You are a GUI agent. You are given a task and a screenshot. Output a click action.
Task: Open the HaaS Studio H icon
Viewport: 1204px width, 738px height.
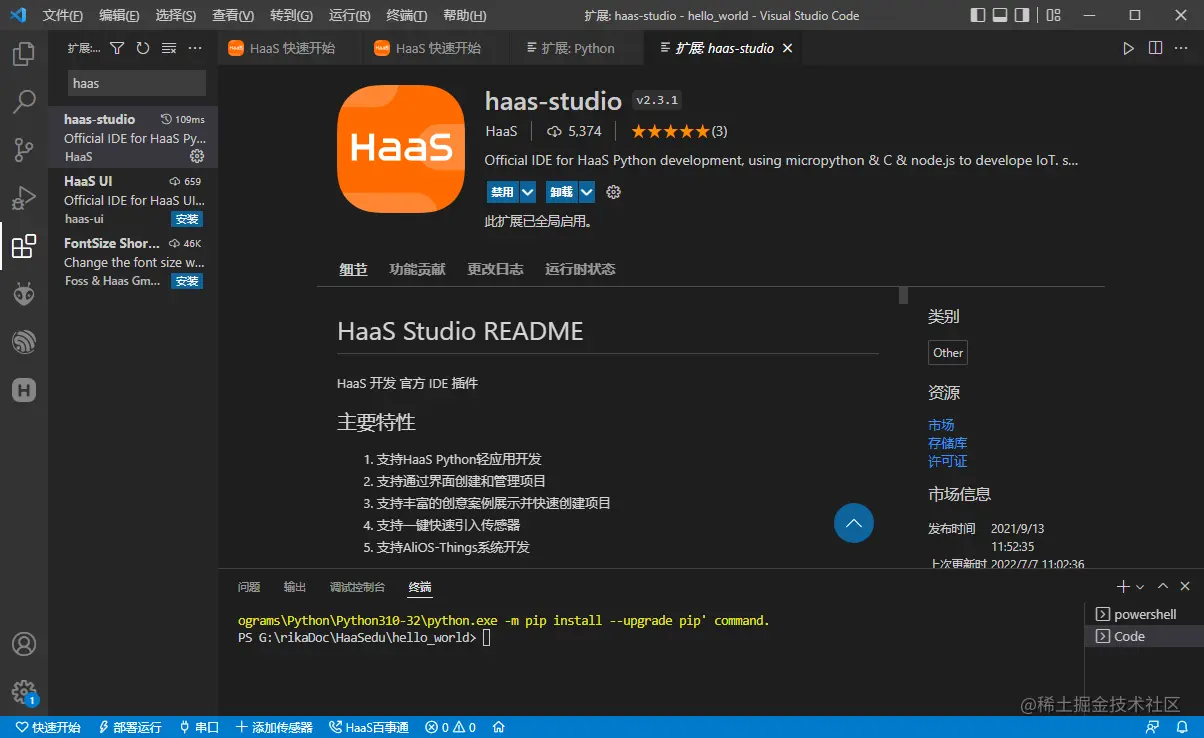point(24,390)
